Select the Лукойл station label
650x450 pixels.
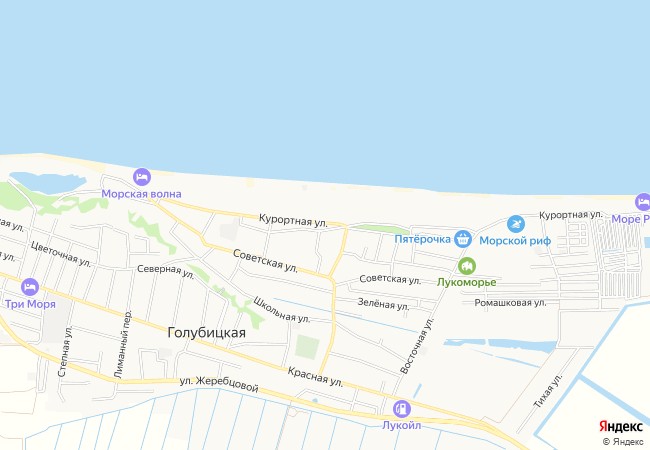coord(401,426)
